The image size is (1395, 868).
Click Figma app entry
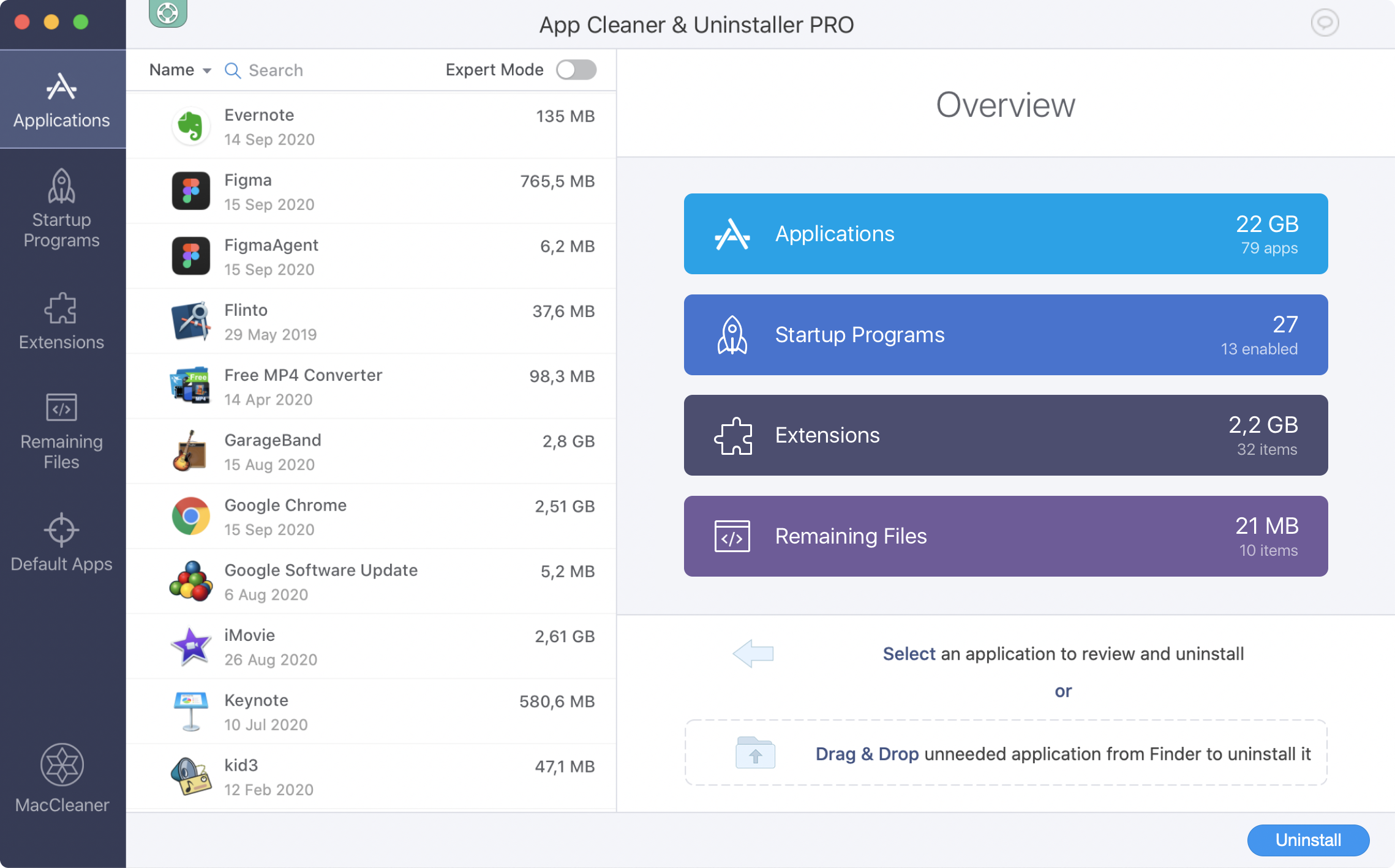pos(371,191)
